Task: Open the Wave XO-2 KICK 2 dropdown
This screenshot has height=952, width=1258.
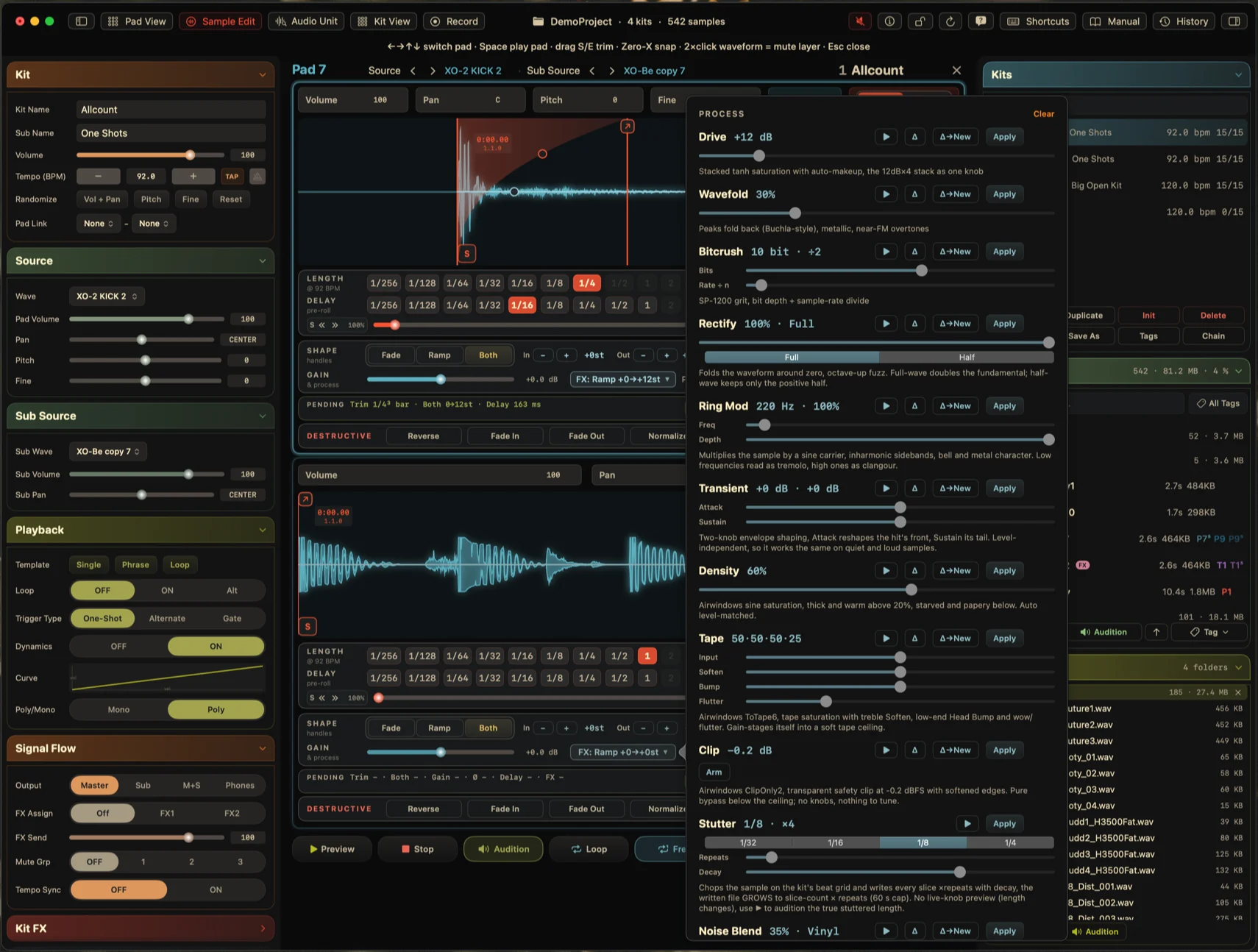Action: [x=107, y=296]
